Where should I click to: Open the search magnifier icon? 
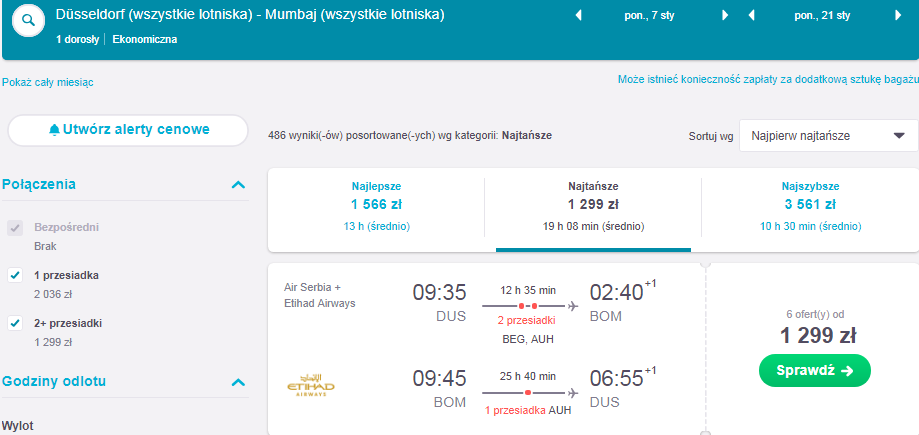(x=29, y=20)
